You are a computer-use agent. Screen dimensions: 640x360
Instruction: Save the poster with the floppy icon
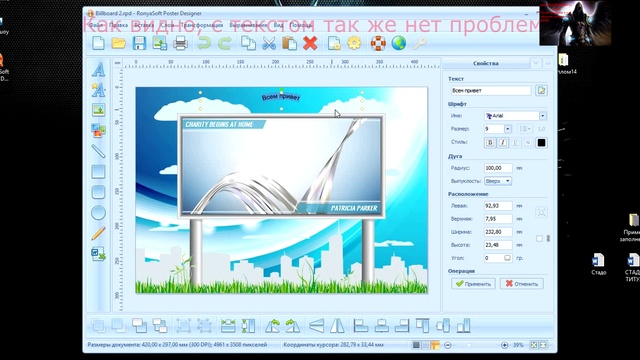point(139,43)
